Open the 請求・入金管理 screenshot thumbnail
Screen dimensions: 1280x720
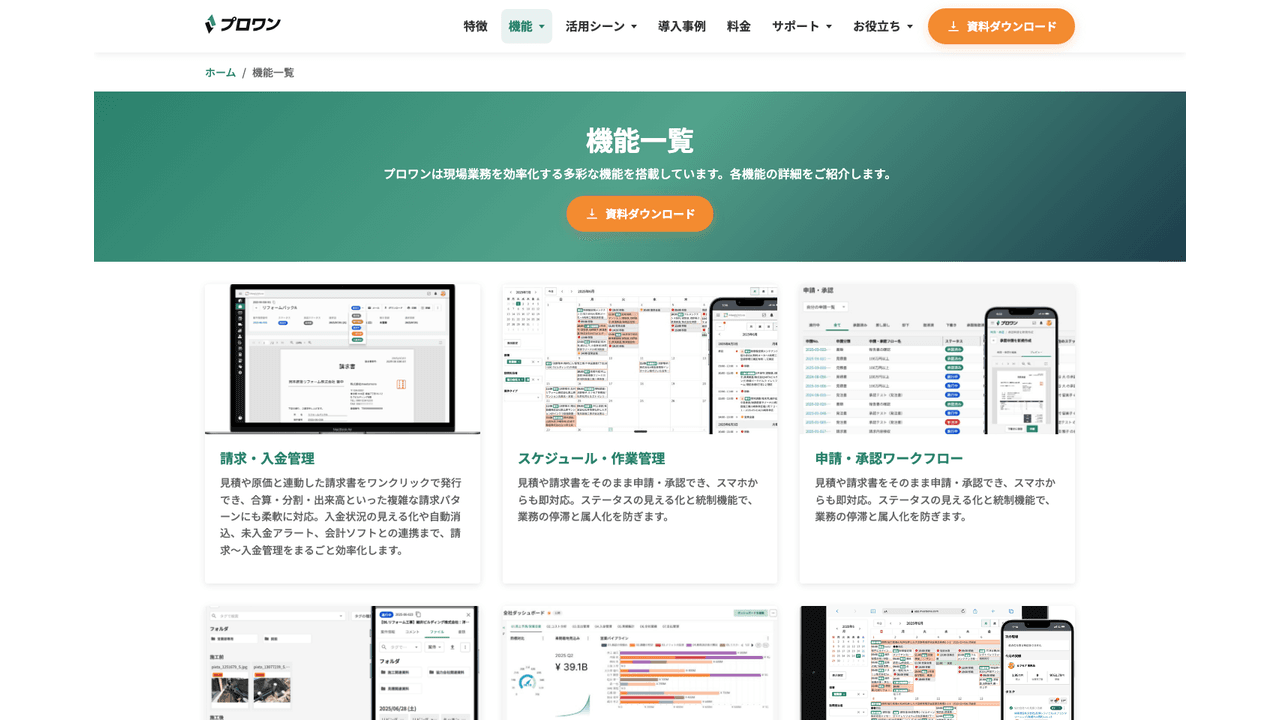tap(342, 359)
